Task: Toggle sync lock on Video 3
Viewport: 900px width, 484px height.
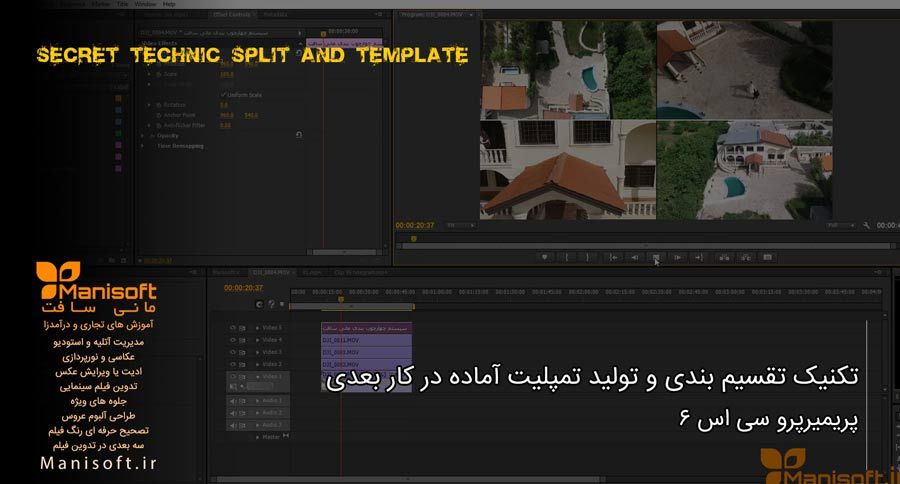Action: (242, 352)
